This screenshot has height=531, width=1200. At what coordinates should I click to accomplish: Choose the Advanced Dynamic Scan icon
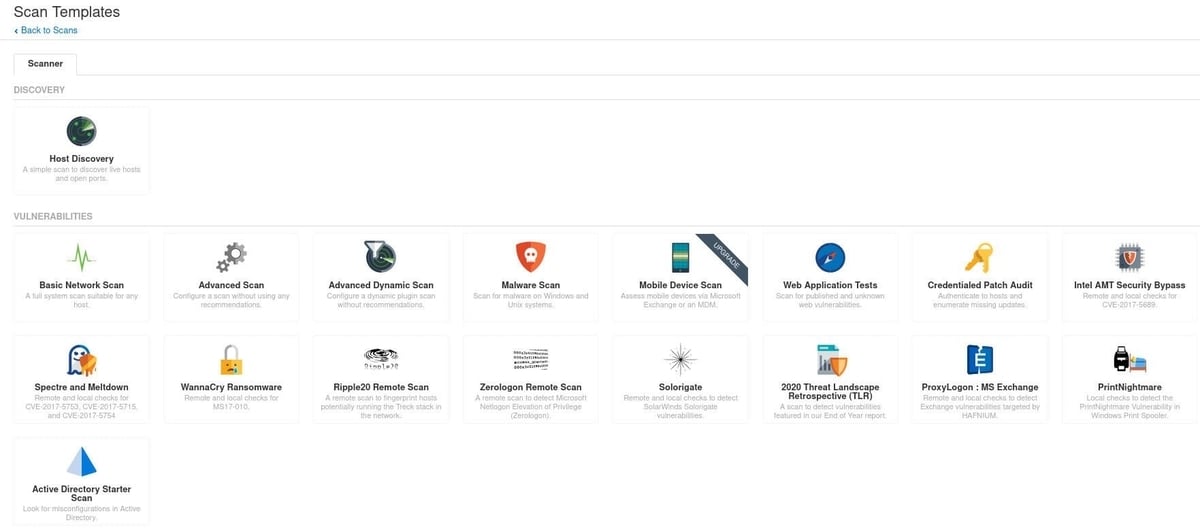point(381,257)
